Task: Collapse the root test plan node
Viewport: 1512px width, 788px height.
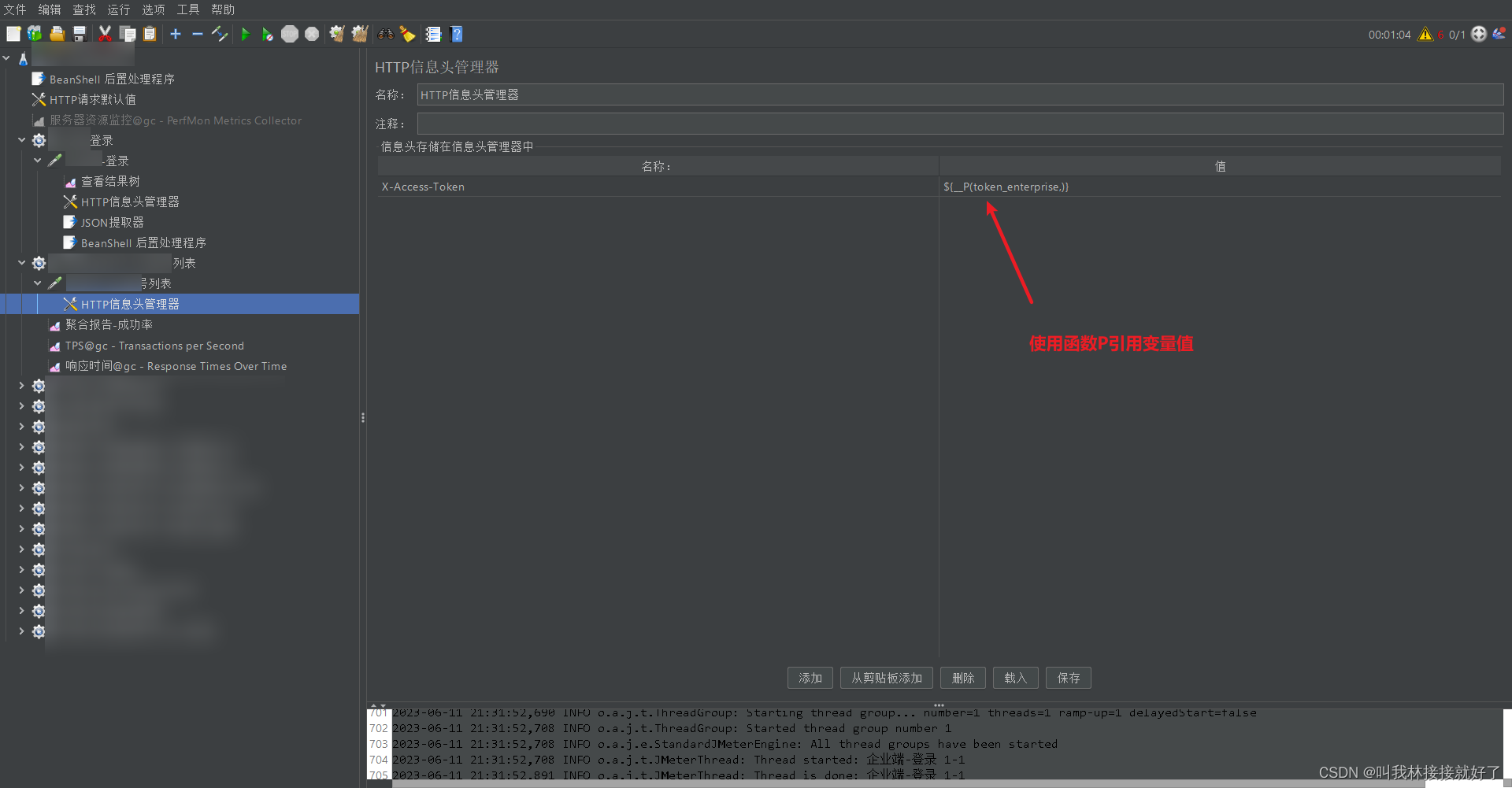Action: pos(6,58)
